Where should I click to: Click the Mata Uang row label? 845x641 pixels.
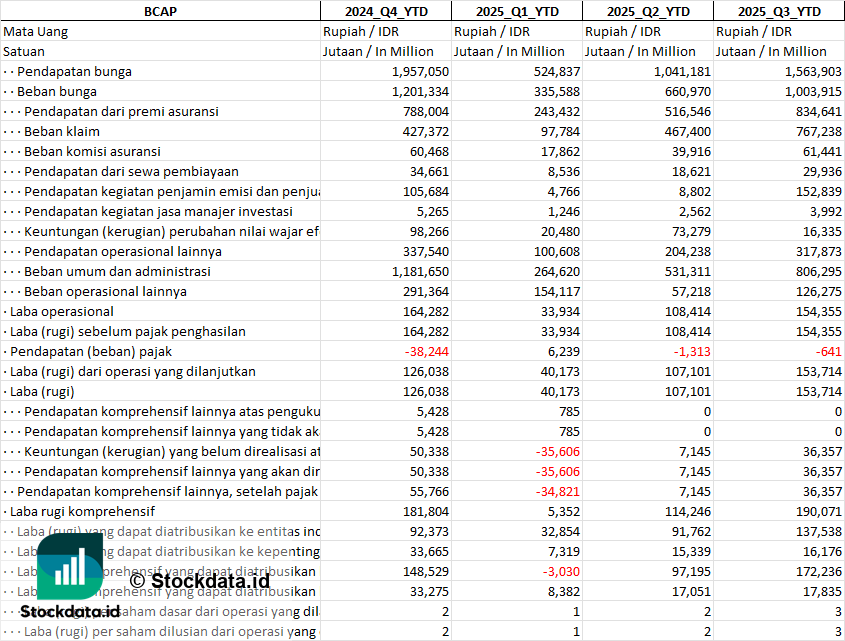tap(36, 32)
